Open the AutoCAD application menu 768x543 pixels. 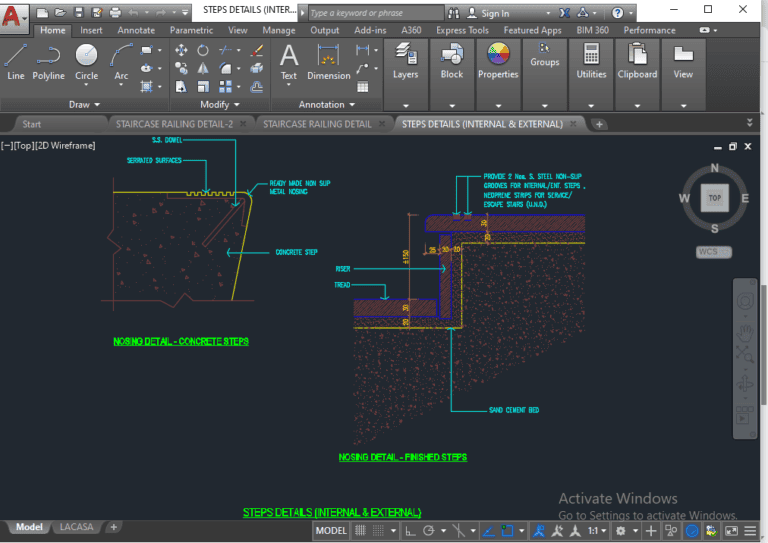(14, 19)
